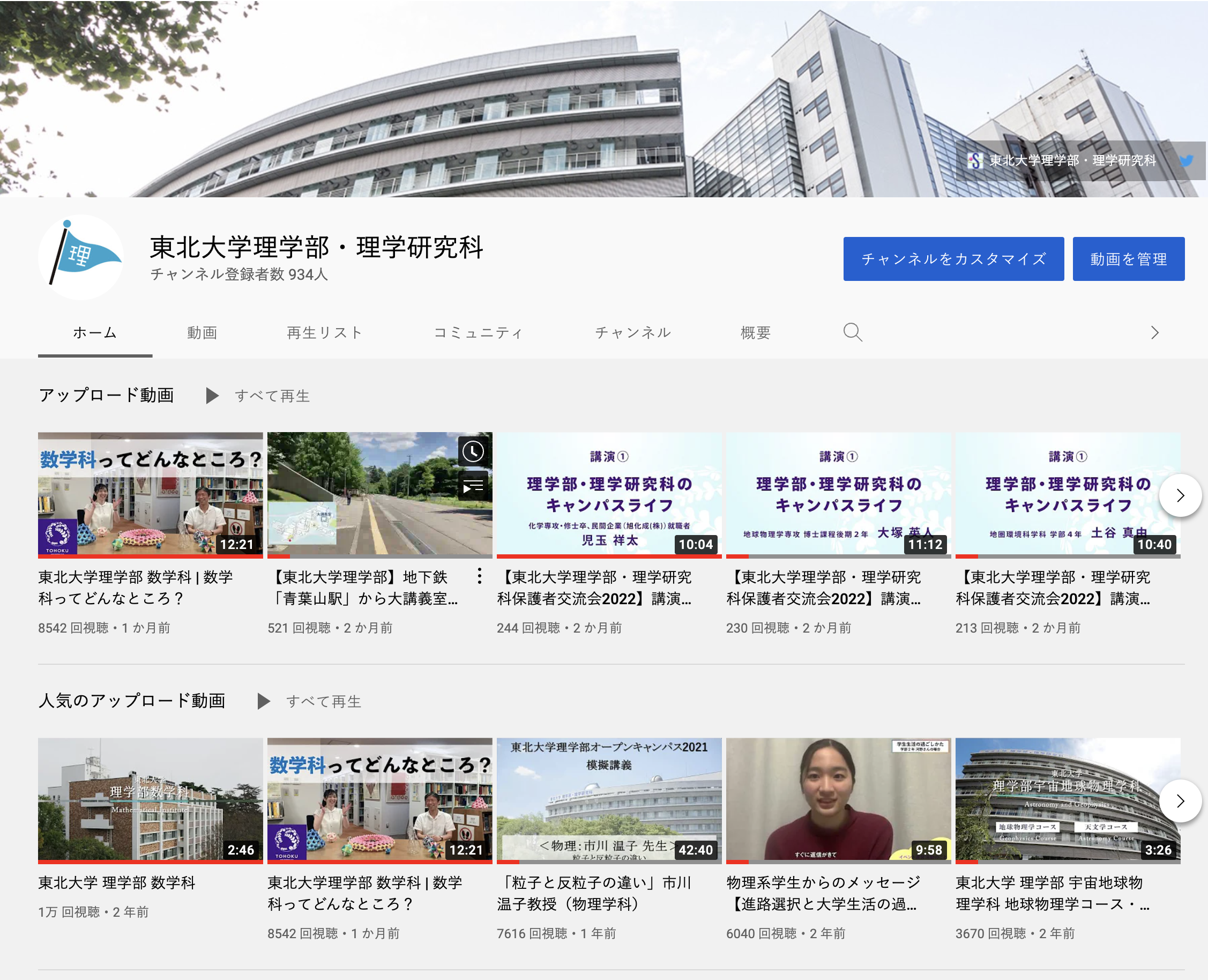Play all アップロード動画 triangle icon
Image resolution: width=1208 pixels, height=980 pixels.
pyautogui.click(x=212, y=396)
